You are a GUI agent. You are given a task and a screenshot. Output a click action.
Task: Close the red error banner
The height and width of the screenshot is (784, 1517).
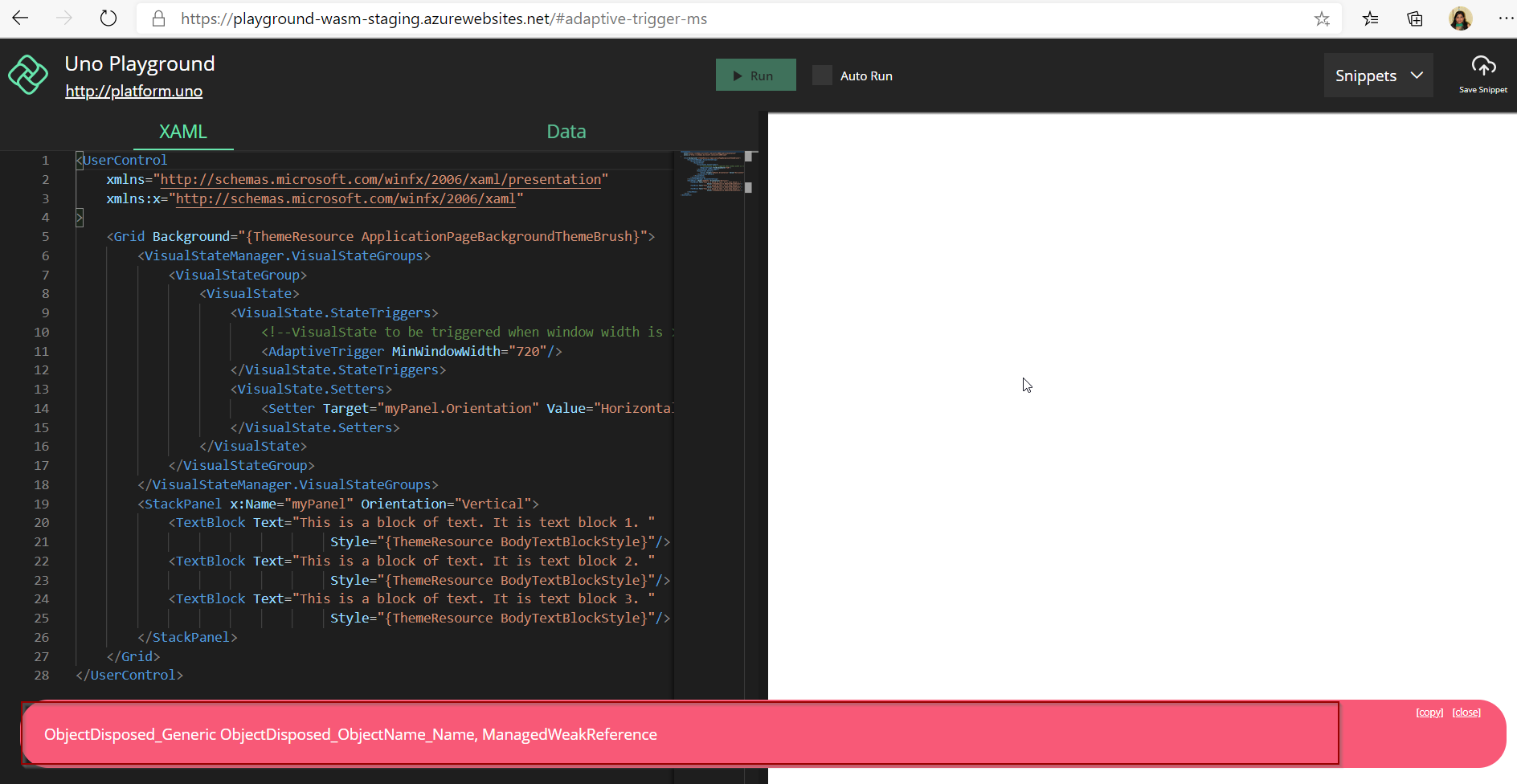coord(1466,712)
